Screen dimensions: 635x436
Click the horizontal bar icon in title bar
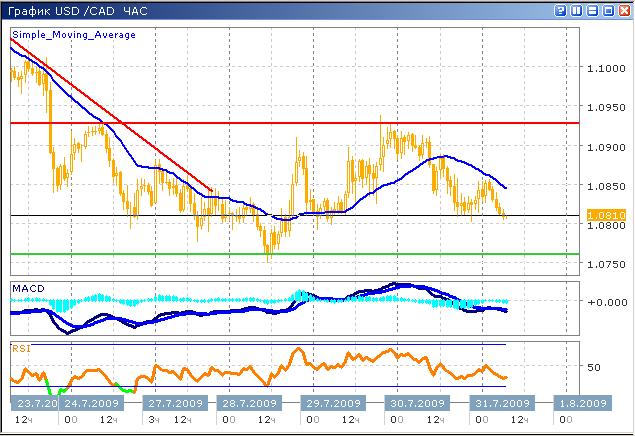(x=591, y=11)
